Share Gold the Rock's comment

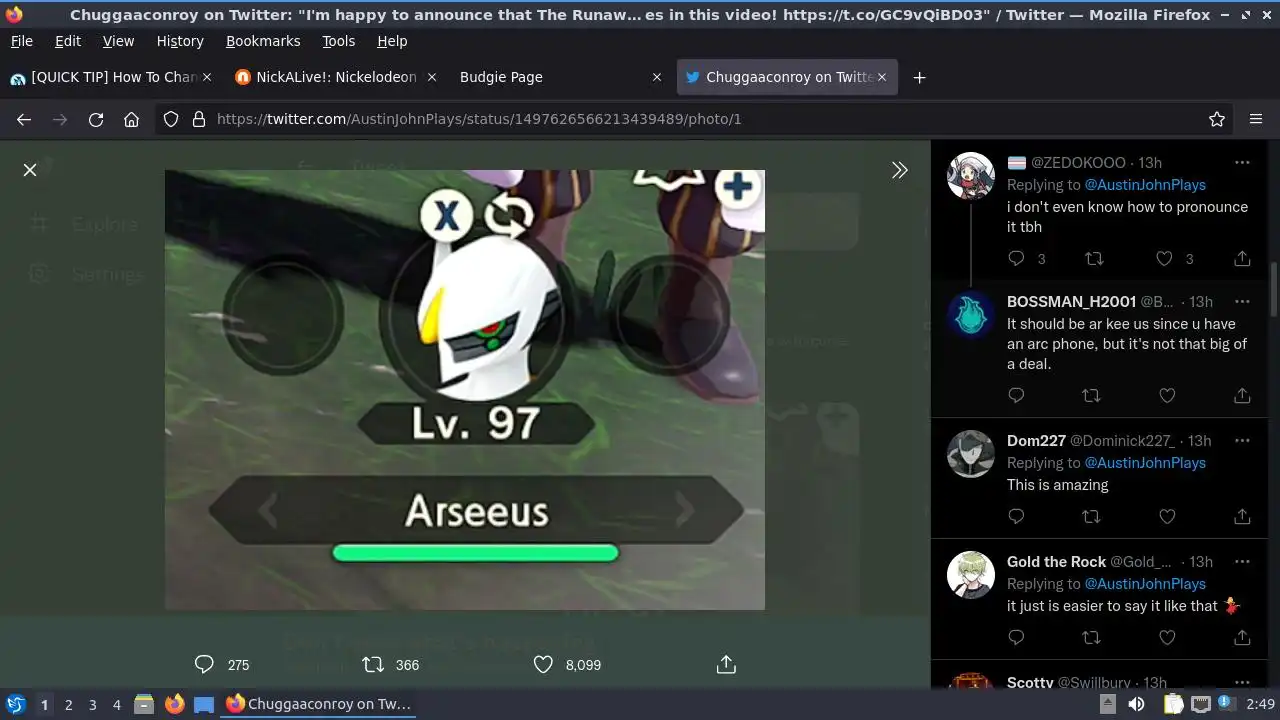click(1242, 637)
